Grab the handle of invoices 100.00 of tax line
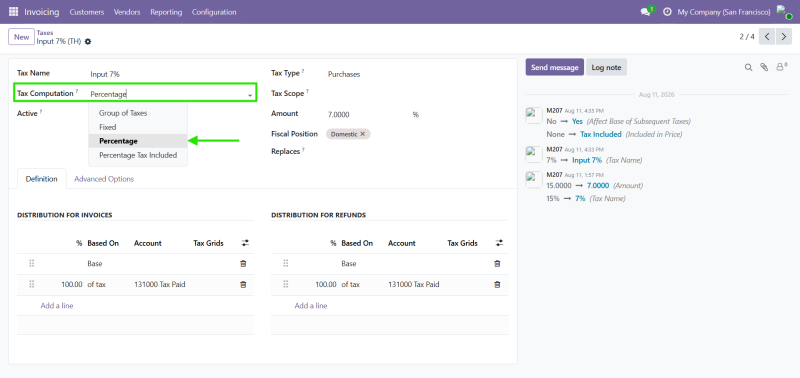This screenshot has width=800, height=378. pos(32,284)
